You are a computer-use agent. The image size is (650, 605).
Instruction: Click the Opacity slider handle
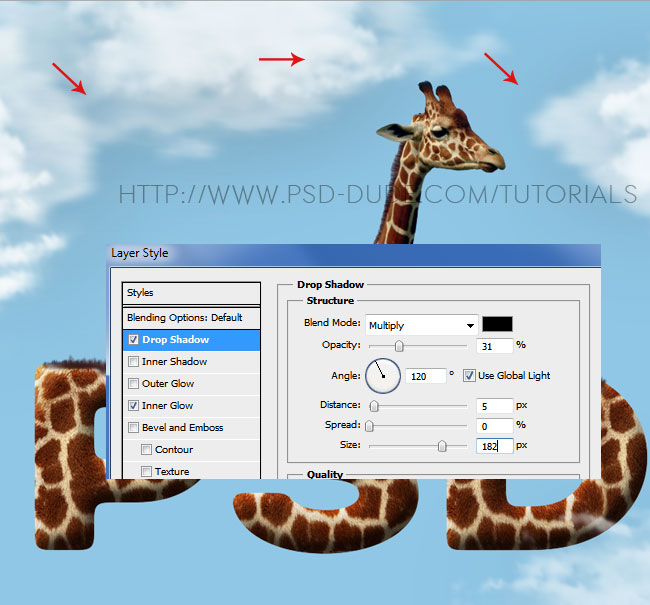point(399,346)
